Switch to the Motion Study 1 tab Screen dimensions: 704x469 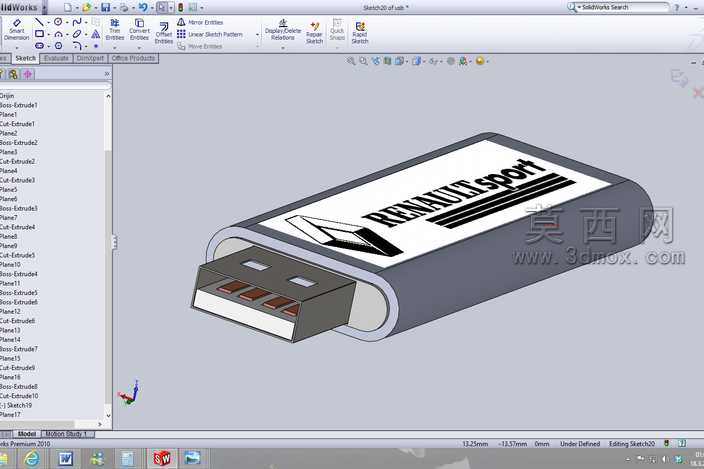[x=66, y=434]
